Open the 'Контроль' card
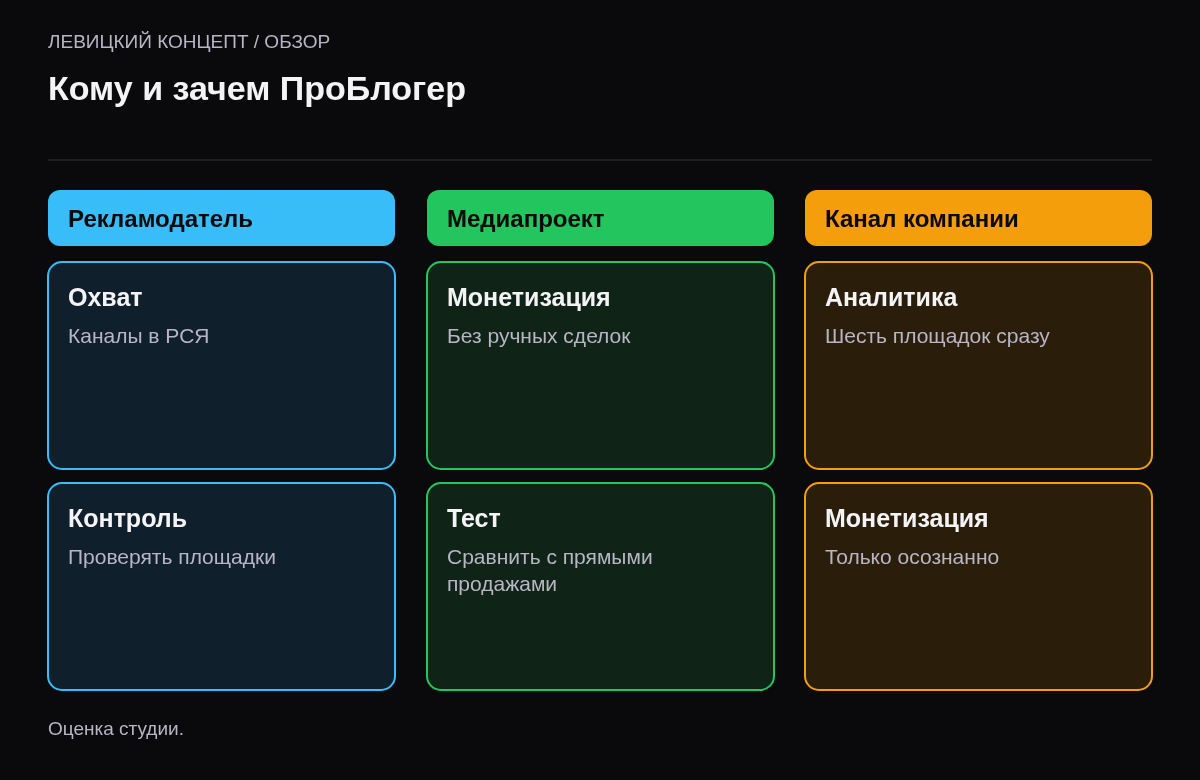This screenshot has width=1200, height=780. (221, 587)
